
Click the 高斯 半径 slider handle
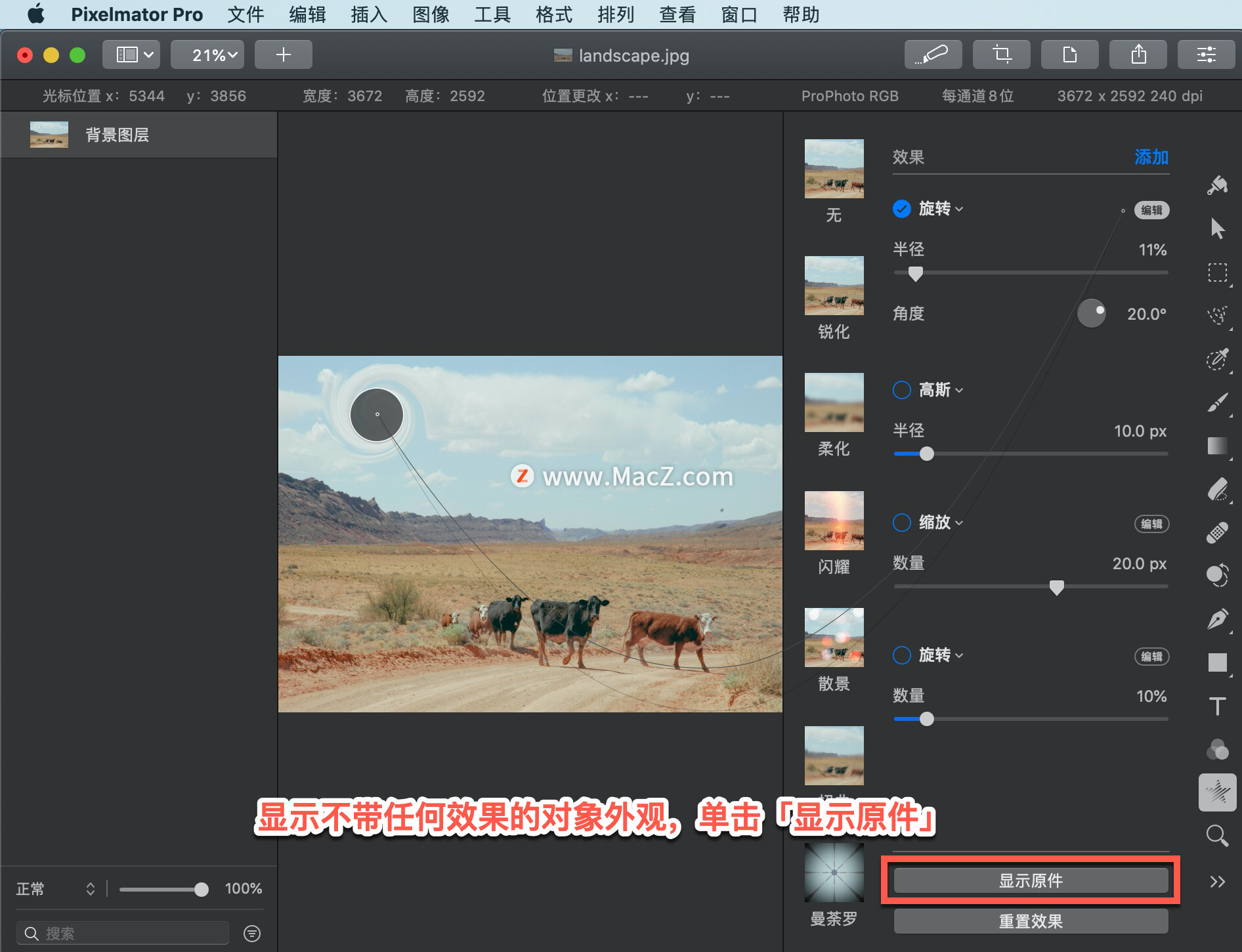point(926,454)
